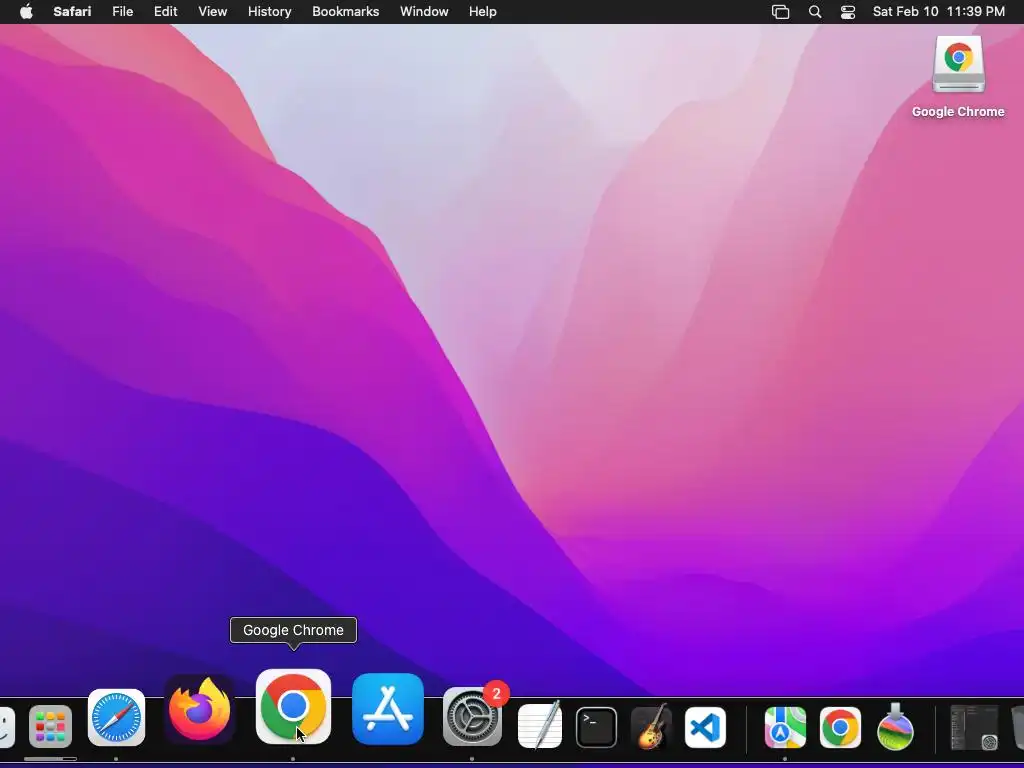Viewport: 1024px width, 768px height.
Task: Launch TextEdit from the dock
Action: point(539,725)
